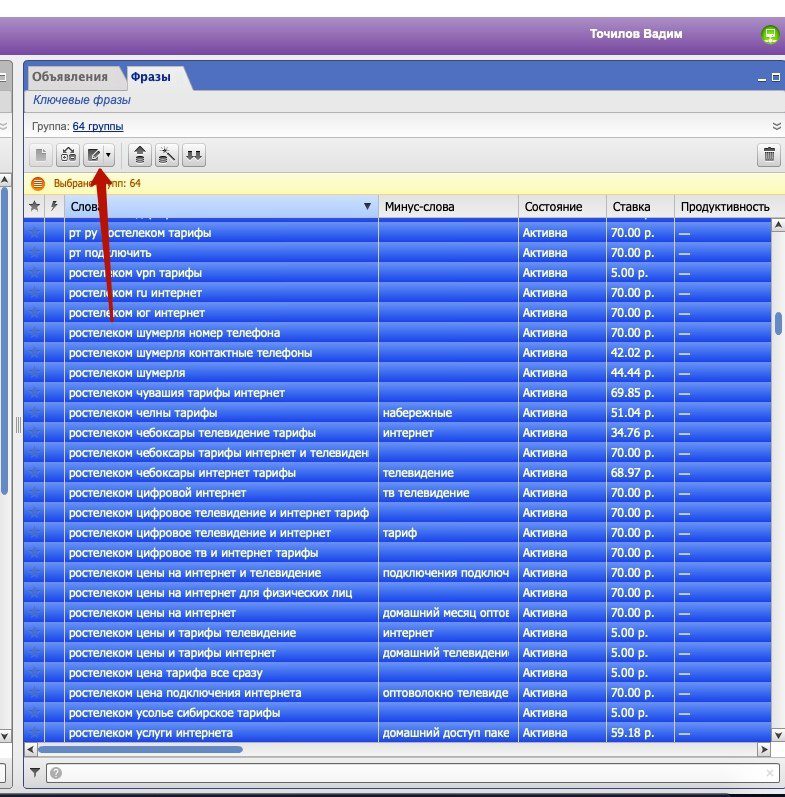Click the add new phrase document icon

(41, 155)
